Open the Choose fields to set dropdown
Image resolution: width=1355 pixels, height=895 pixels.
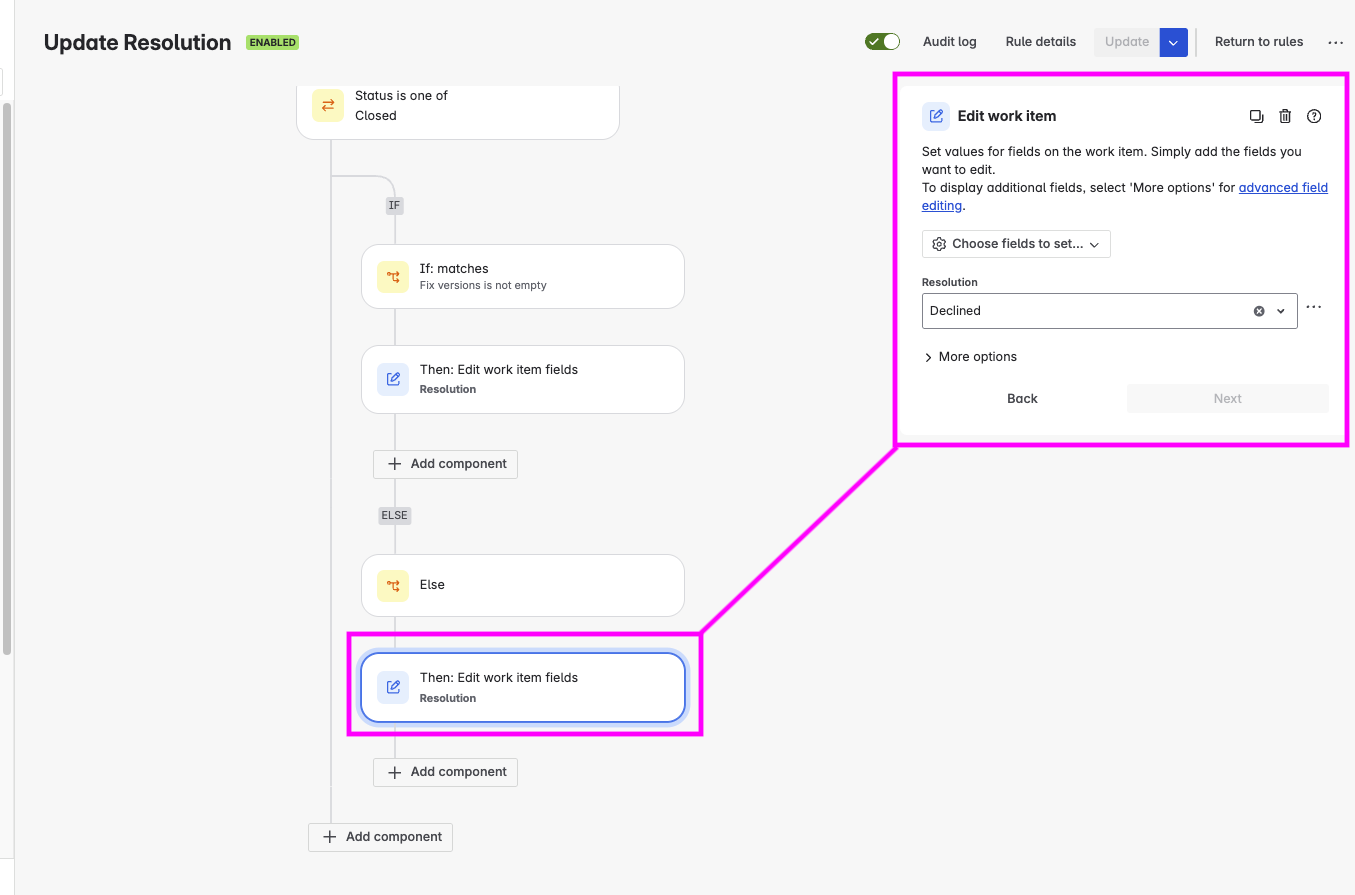pos(1015,243)
